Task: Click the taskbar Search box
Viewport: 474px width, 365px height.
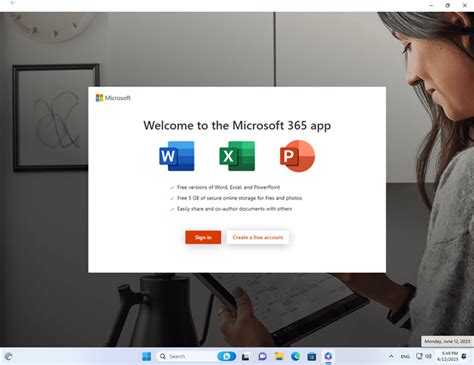Action: pyautogui.click(x=196, y=356)
